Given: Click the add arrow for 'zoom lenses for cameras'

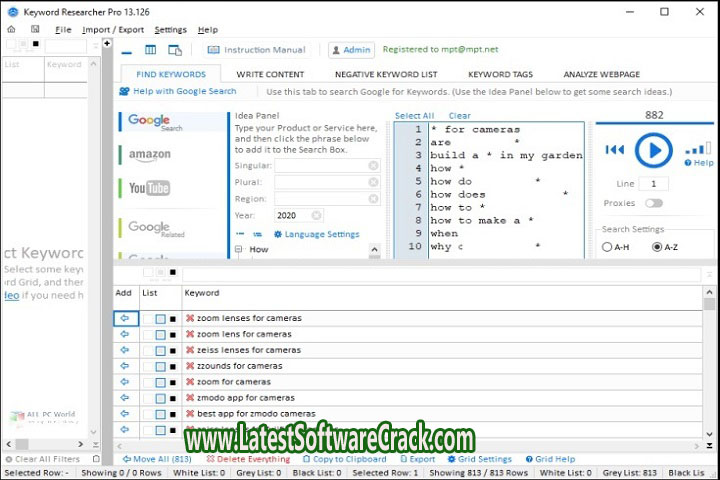Looking at the screenshot, I should 125,318.
